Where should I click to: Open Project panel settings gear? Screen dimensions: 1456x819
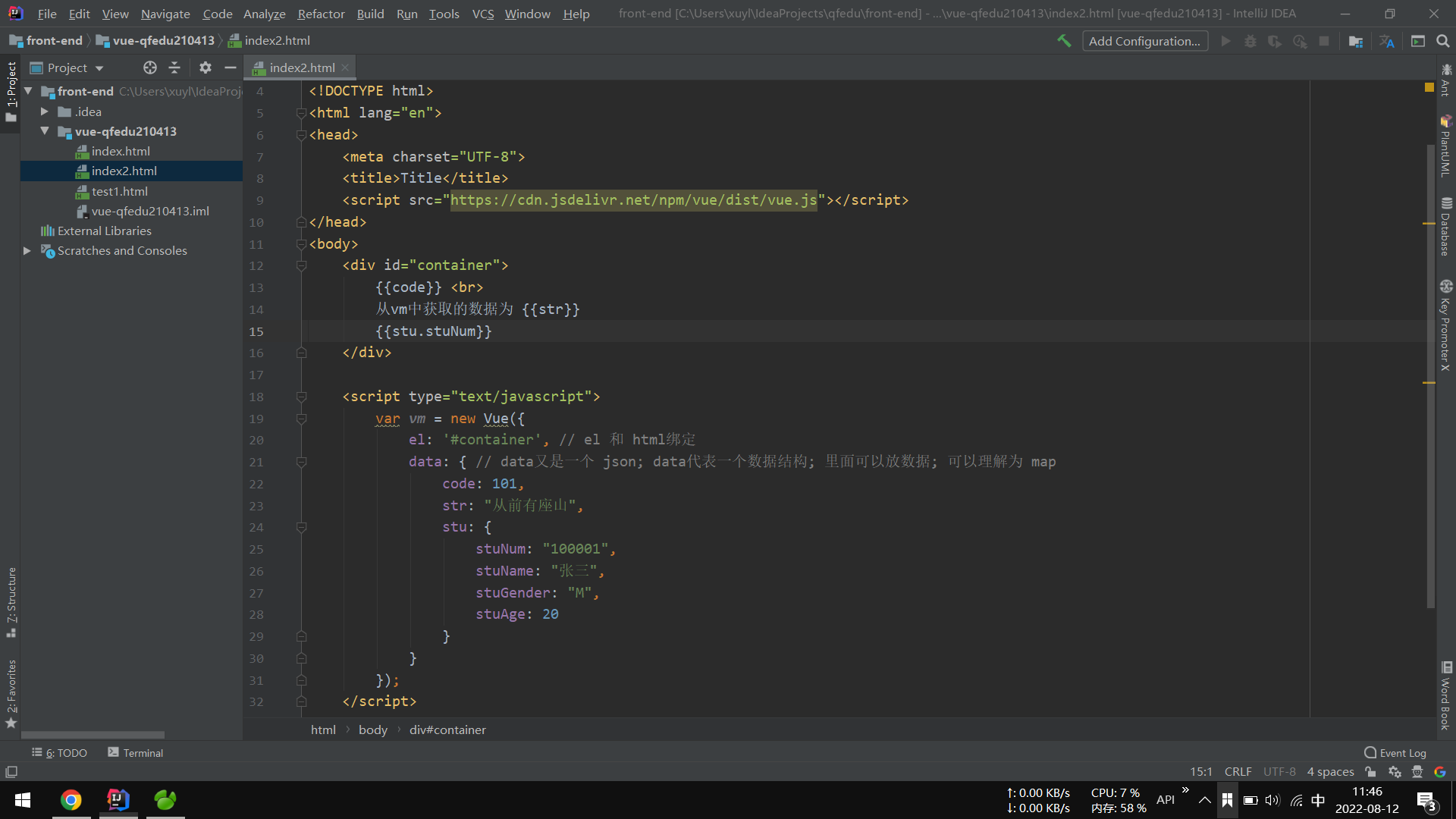[x=206, y=67]
